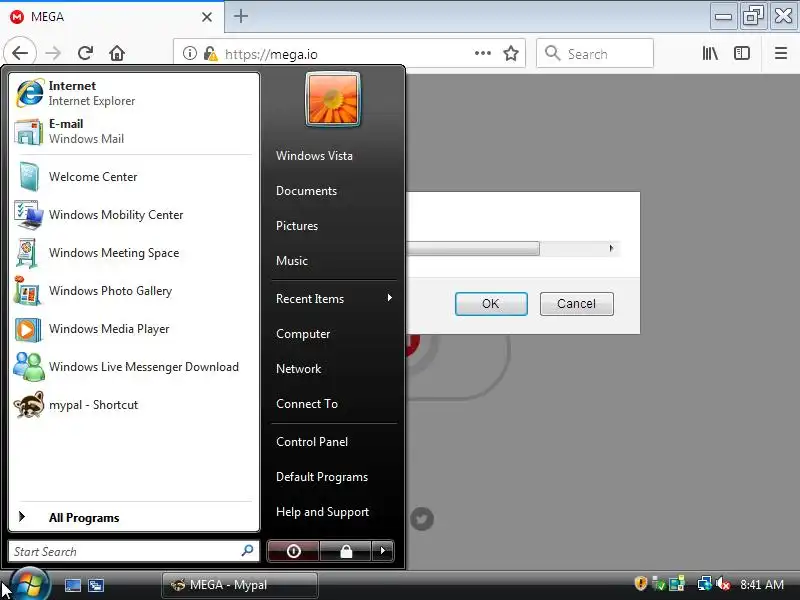Click the network tray icon
This screenshot has width=800, height=600.
(705, 583)
